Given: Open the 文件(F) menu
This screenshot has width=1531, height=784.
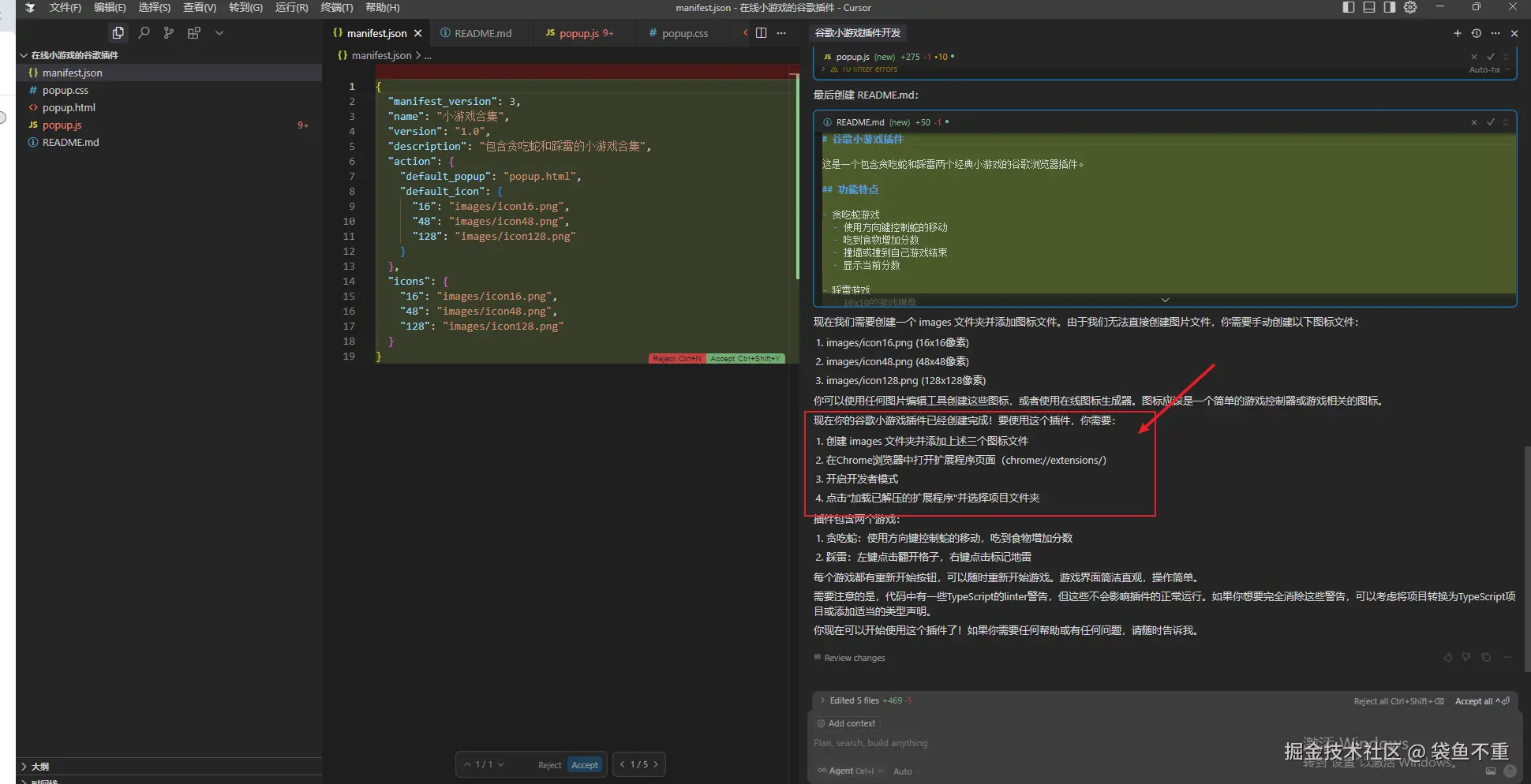Looking at the screenshot, I should pos(66,7).
